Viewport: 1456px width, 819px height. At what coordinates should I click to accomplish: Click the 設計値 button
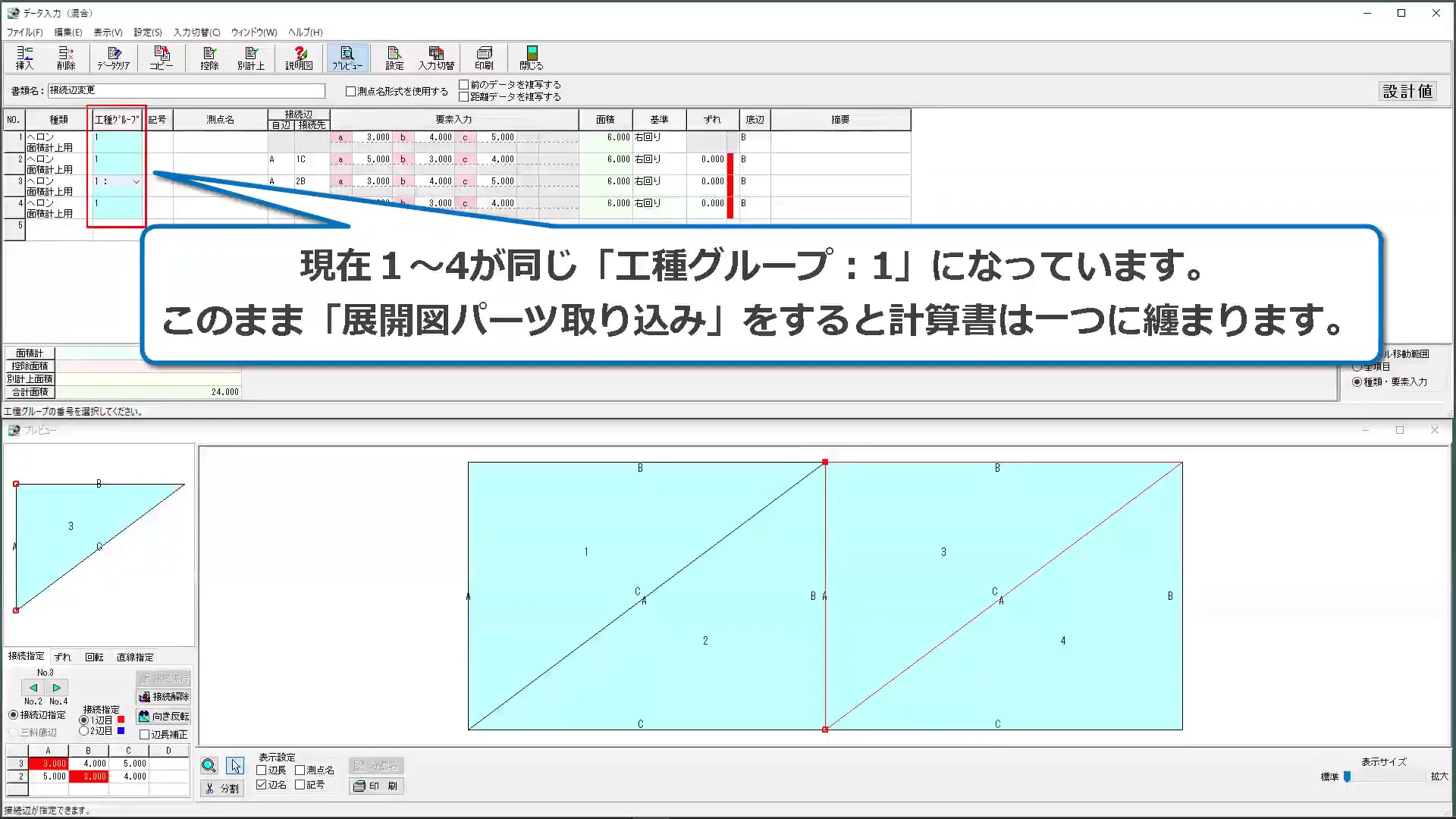(x=1407, y=92)
